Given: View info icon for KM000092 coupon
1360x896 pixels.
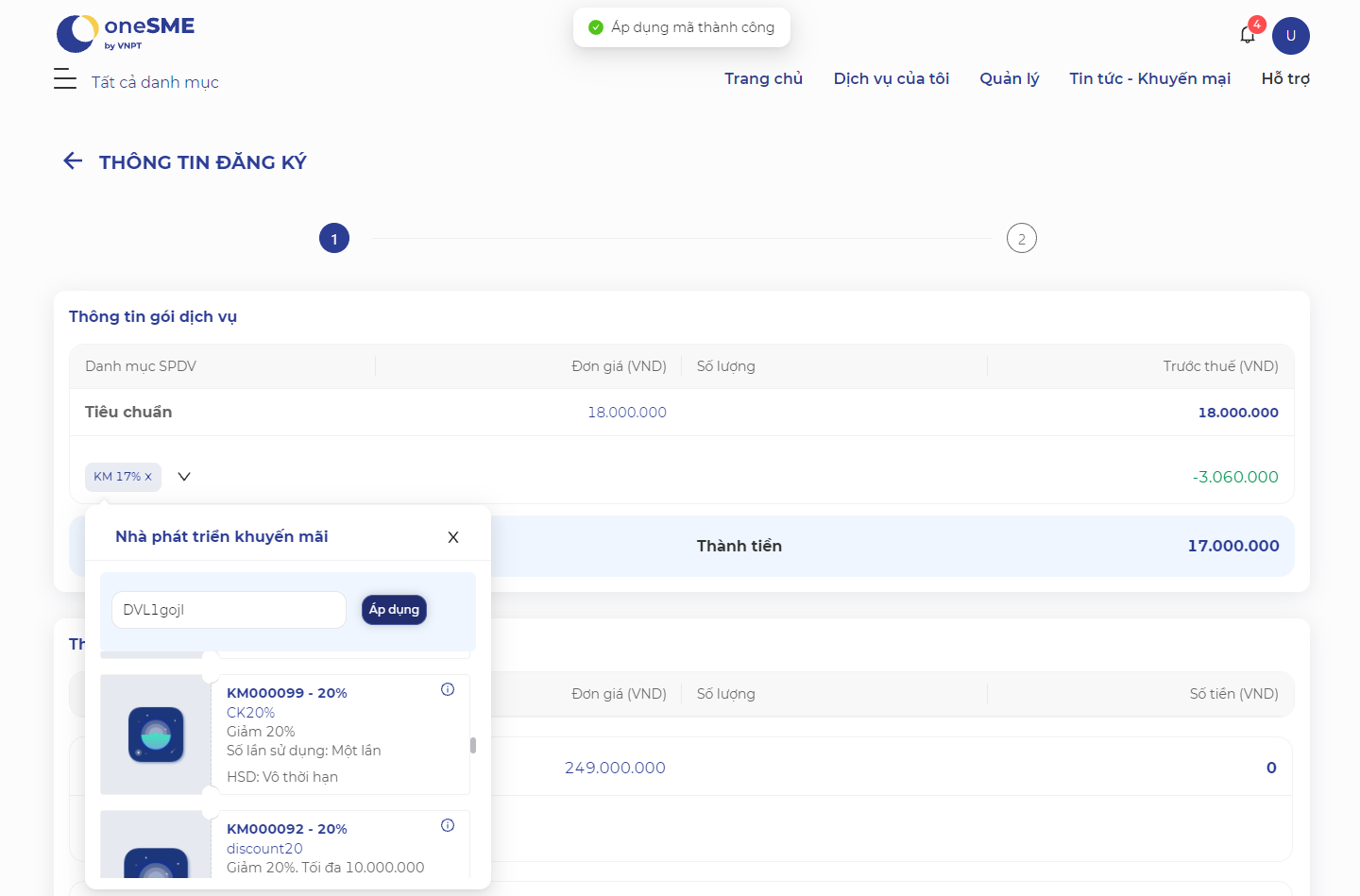Looking at the screenshot, I should 448,825.
